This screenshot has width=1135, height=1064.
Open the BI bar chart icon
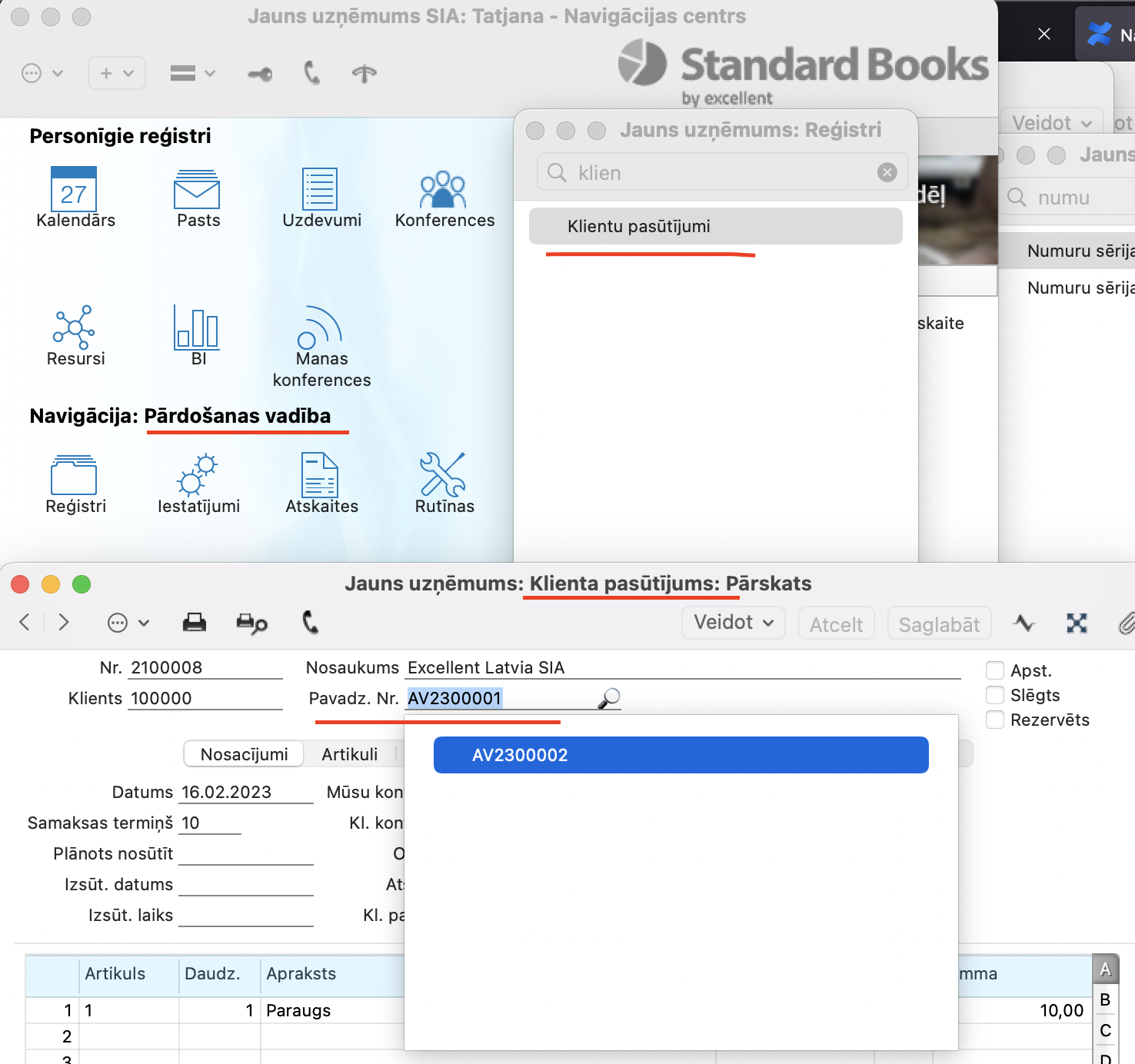[x=198, y=328]
